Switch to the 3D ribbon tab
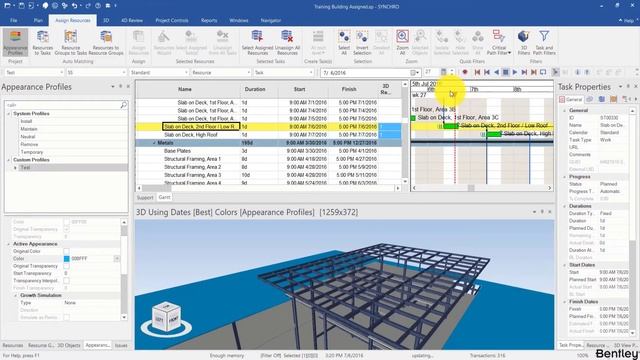The image size is (640, 360). click(106, 20)
